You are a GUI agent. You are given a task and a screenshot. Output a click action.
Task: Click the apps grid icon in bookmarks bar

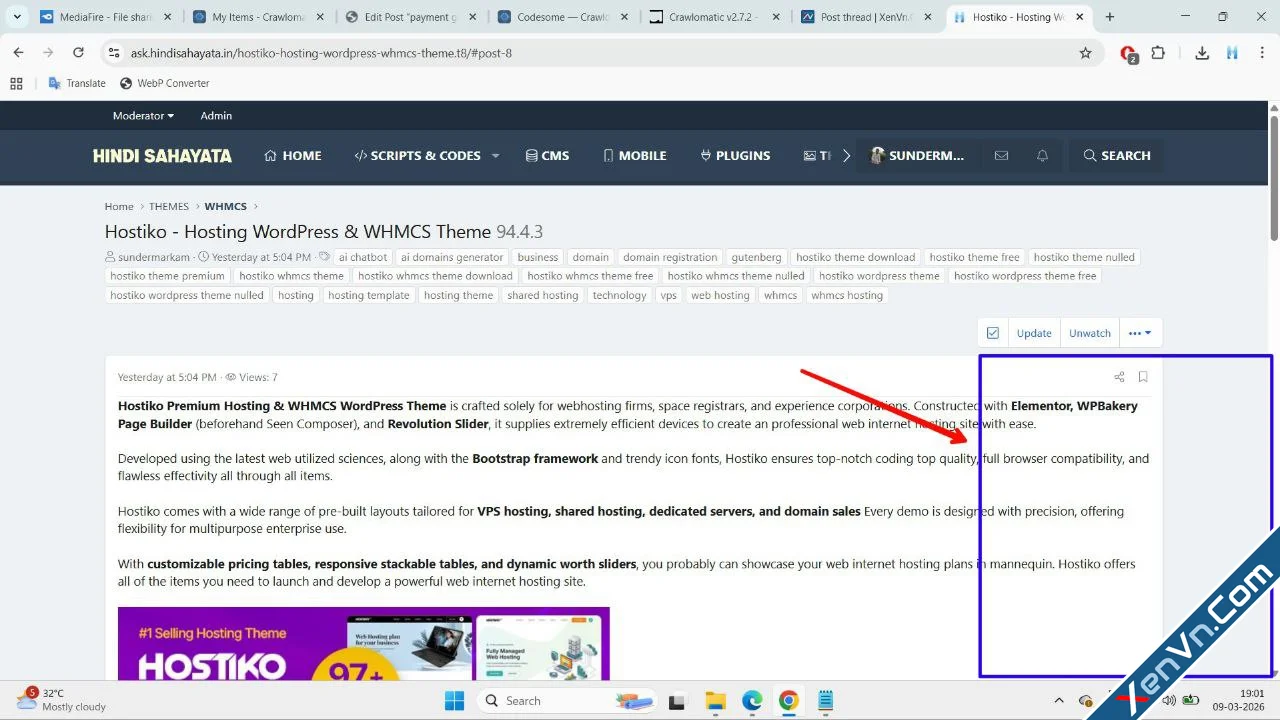[x=16, y=83]
